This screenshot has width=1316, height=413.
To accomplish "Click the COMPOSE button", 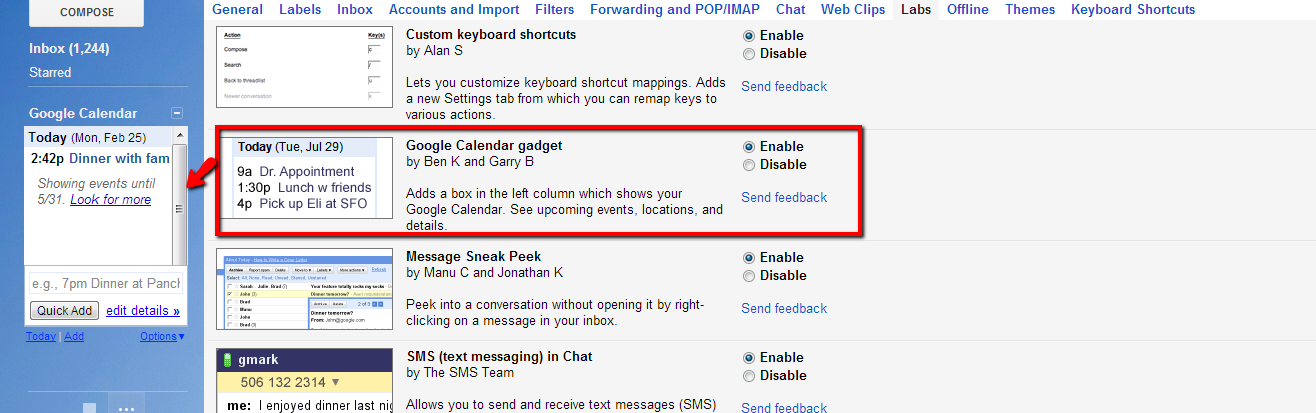I will [87, 13].
